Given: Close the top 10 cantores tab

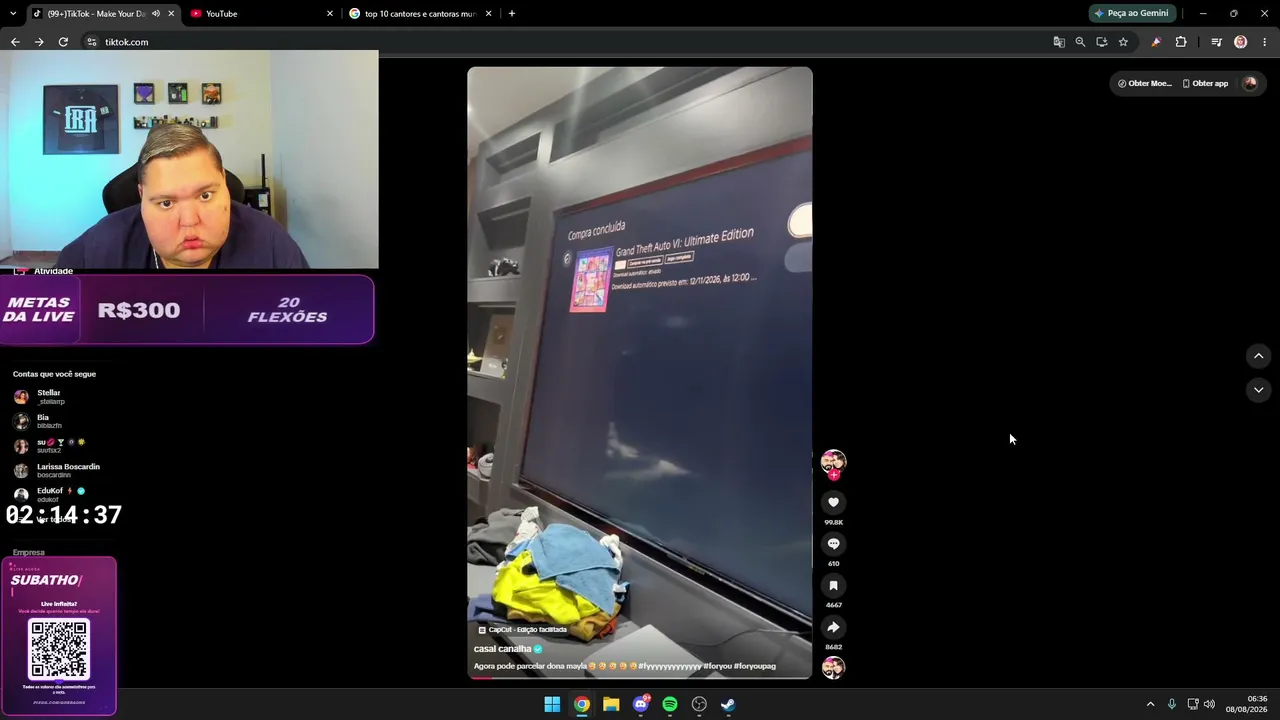Looking at the screenshot, I should pos(488,14).
